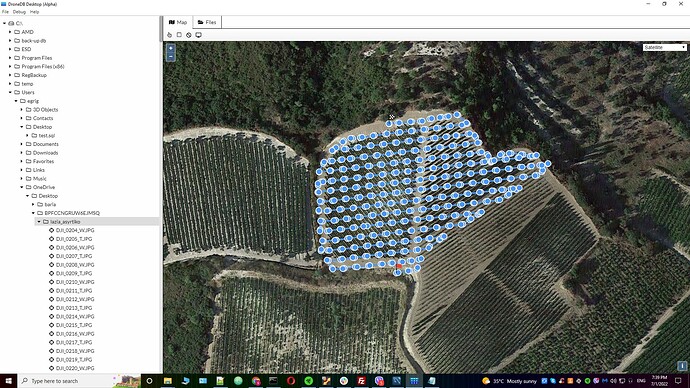This screenshot has height=388, width=690.
Task: Select file DJI_0213_T.JPG
Action: coord(74,308)
